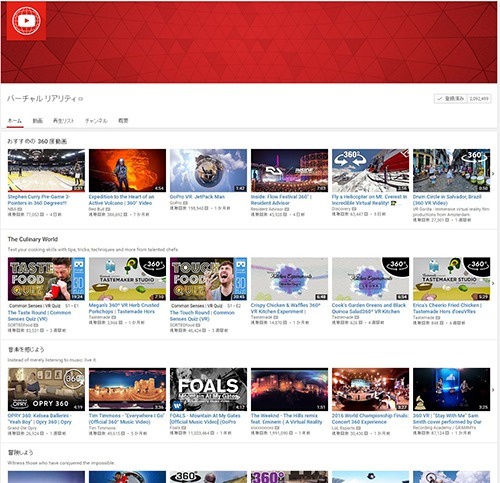The image size is (500, 483).
Task: Play the OPRY 360 thumbnail
Action: pos(46,389)
